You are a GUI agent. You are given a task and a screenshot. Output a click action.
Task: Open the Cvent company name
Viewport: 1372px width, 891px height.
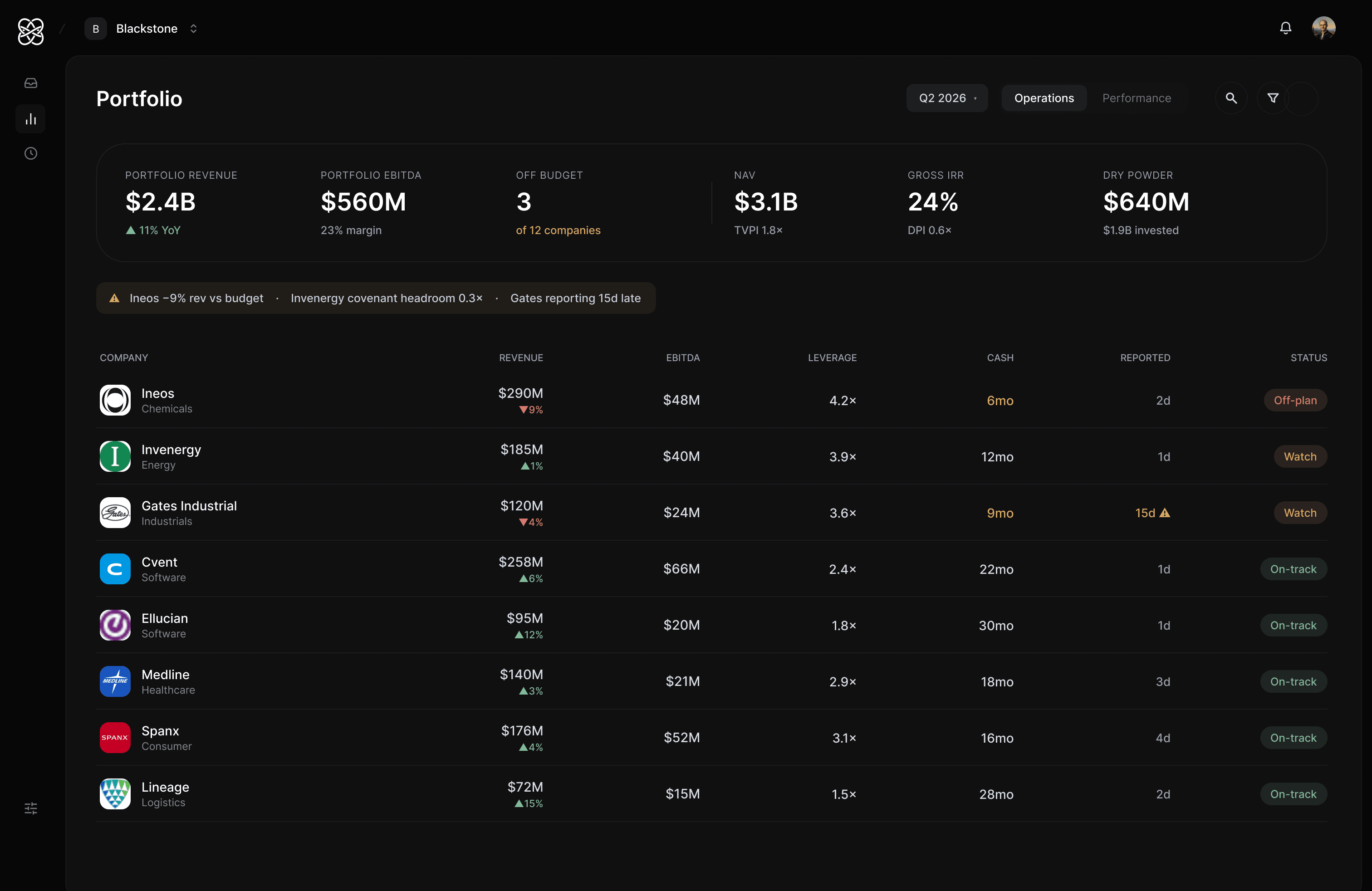(x=159, y=563)
